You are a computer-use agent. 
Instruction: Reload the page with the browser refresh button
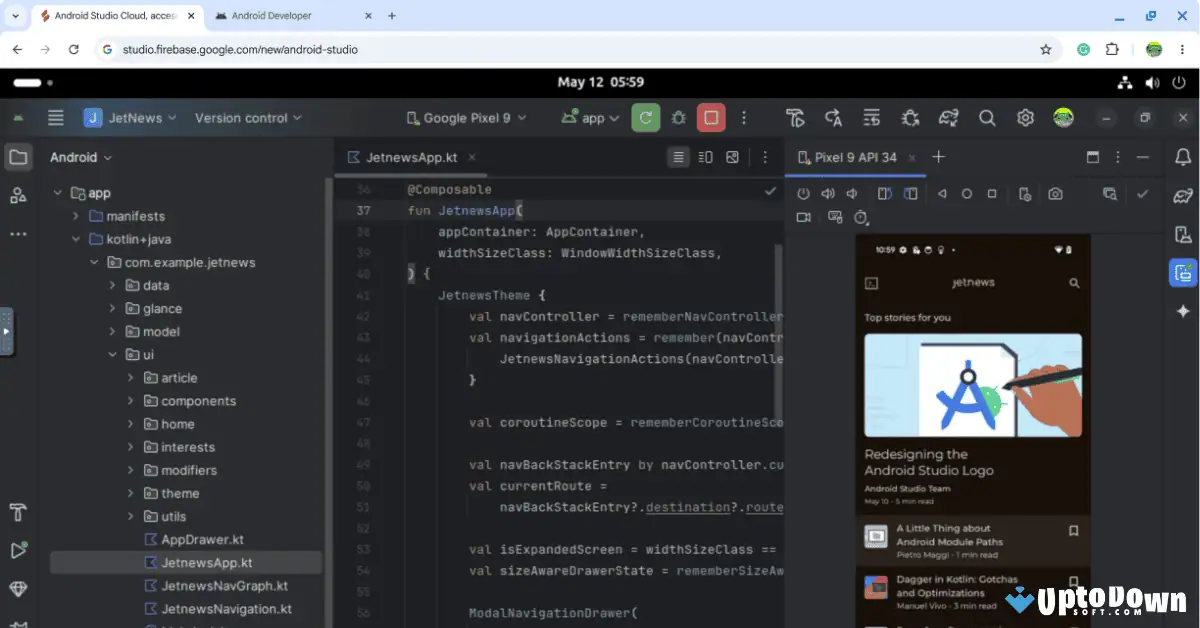73,48
